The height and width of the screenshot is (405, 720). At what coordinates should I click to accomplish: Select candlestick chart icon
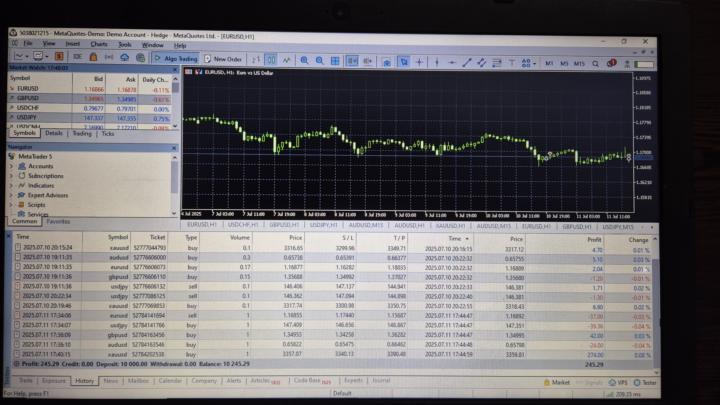coord(271,60)
